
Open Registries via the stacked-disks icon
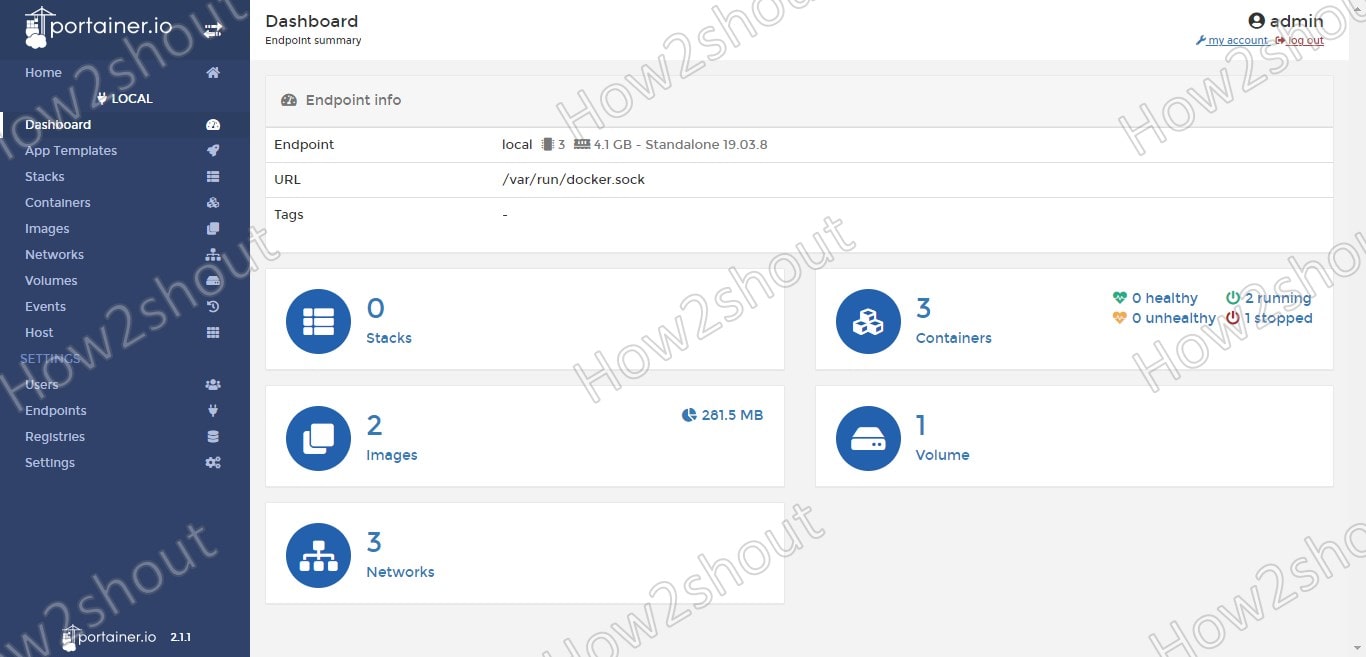(212, 436)
